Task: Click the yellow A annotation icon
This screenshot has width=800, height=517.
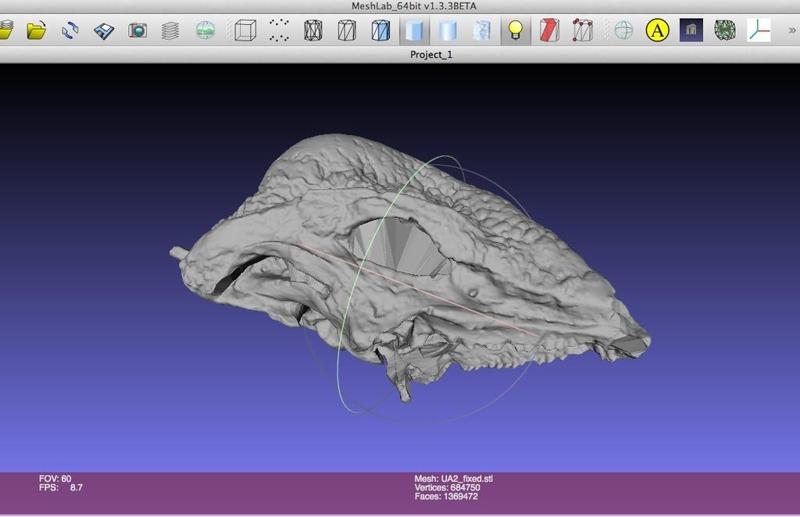Action: tap(657, 31)
